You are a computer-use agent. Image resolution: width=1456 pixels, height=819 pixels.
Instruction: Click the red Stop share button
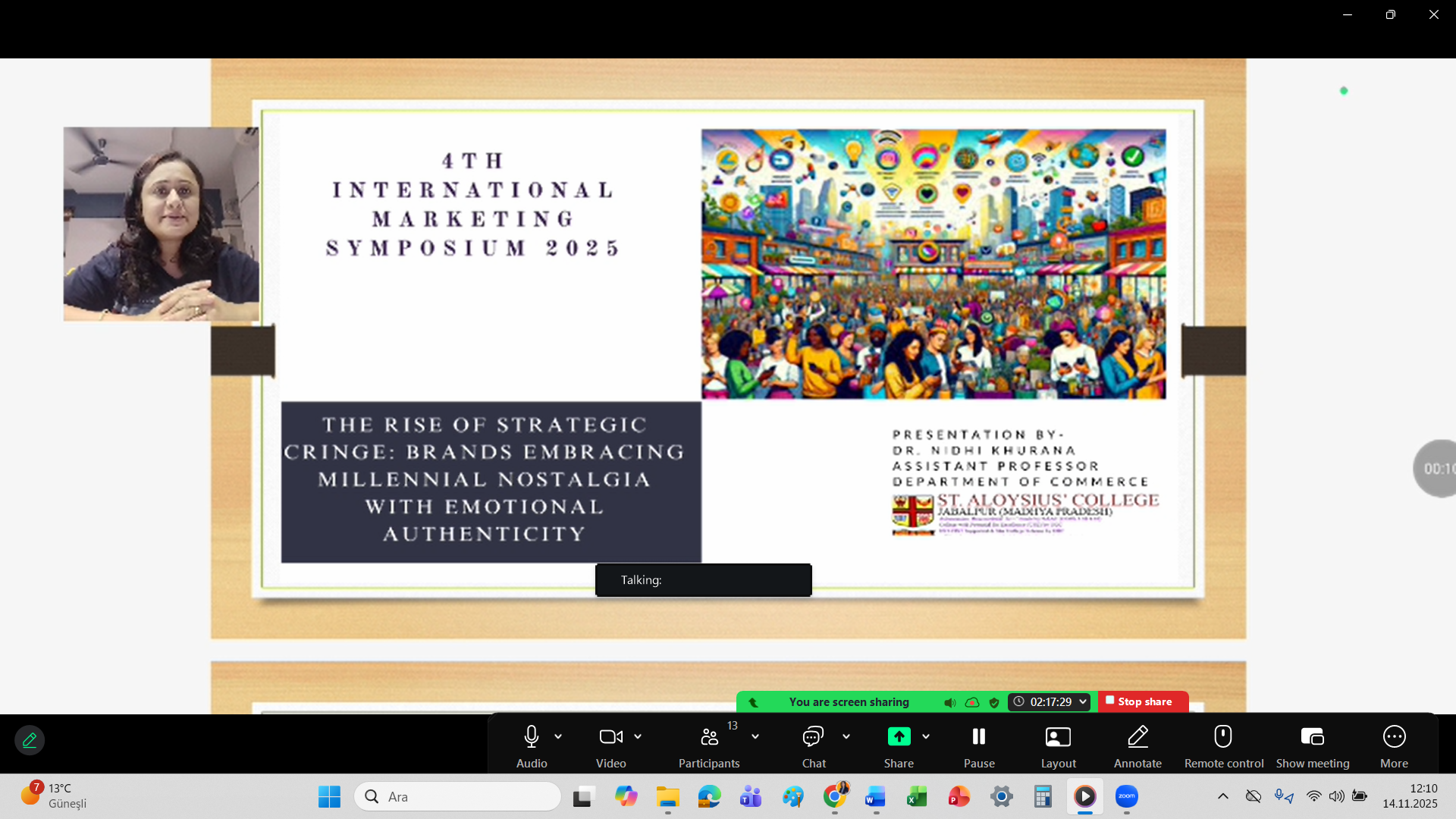tap(1143, 702)
